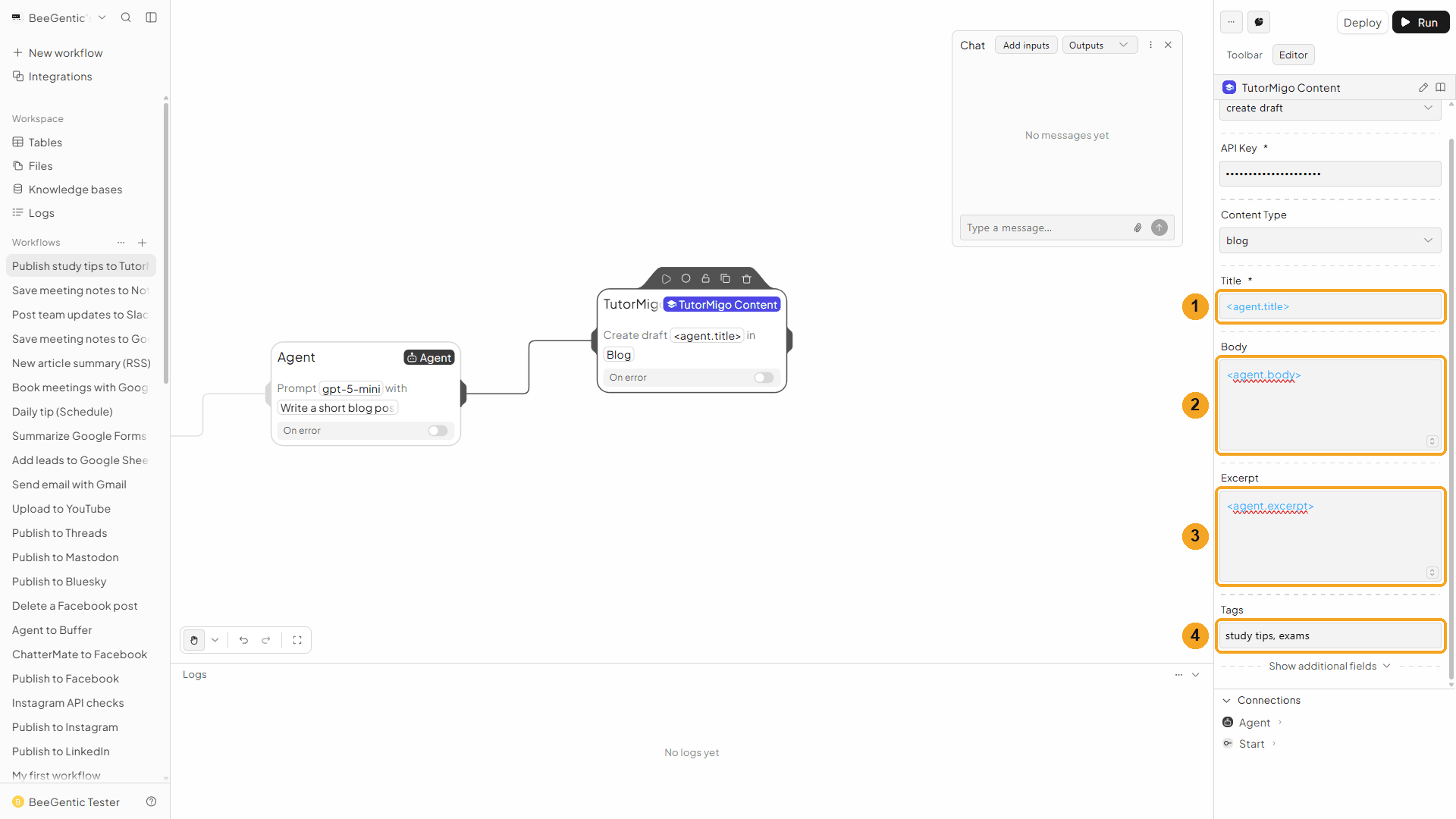Click the pencil rename icon for TutorMigo Content
Viewport: 1456px width, 819px height.
pos(1423,87)
